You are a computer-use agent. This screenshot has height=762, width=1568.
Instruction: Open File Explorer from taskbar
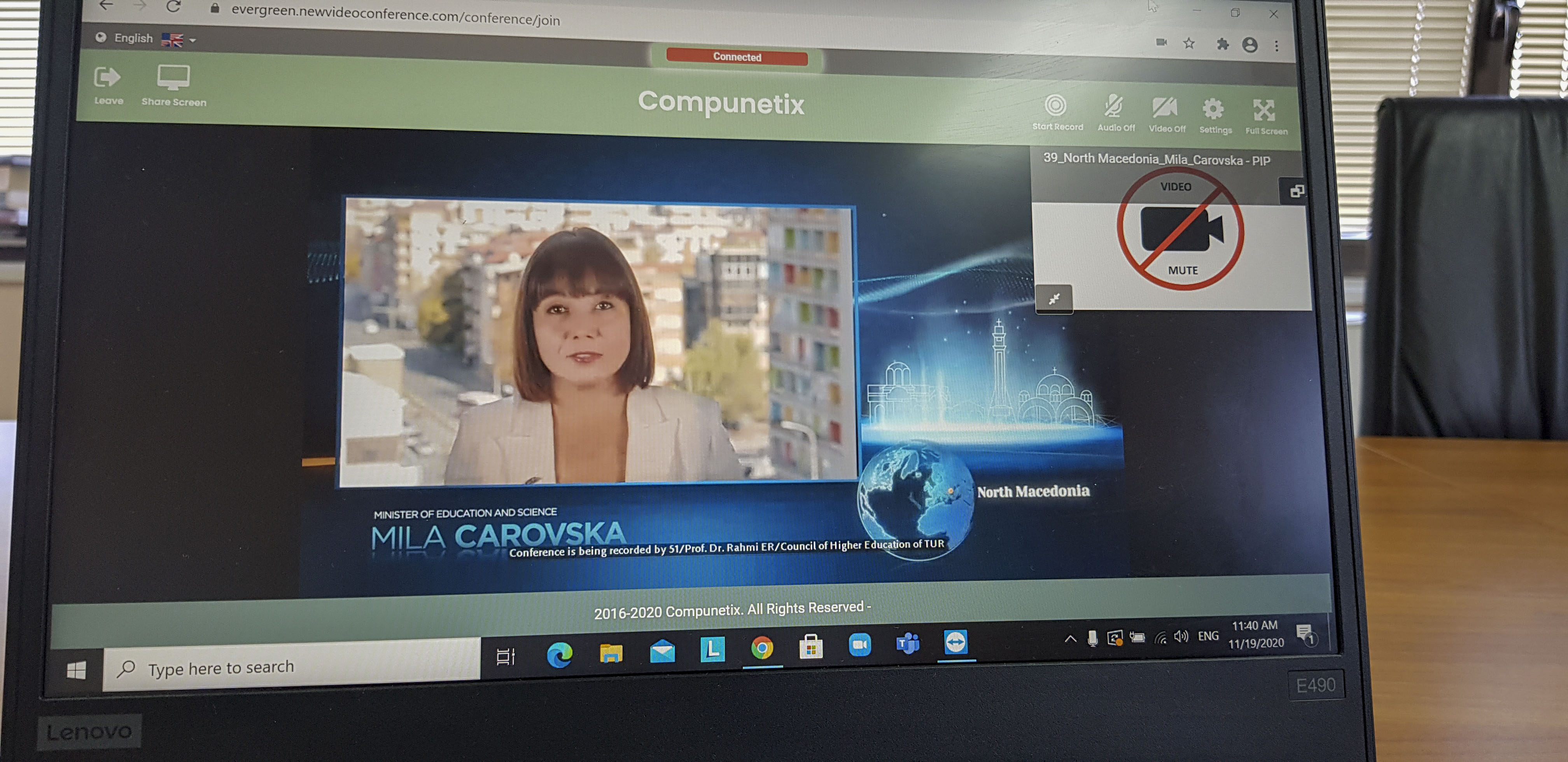pyautogui.click(x=611, y=653)
